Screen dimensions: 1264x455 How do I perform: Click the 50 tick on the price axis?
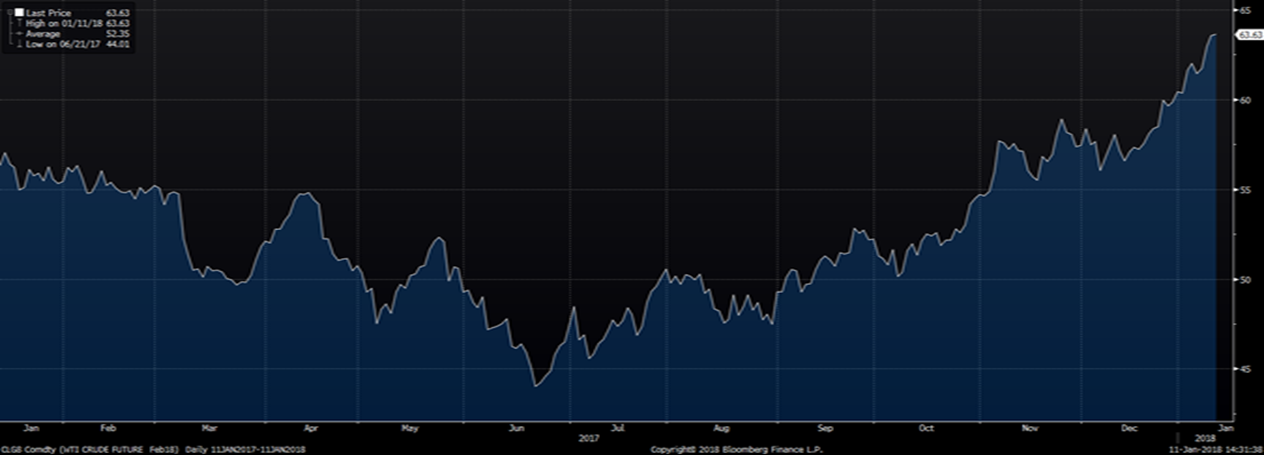pos(1244,280)
